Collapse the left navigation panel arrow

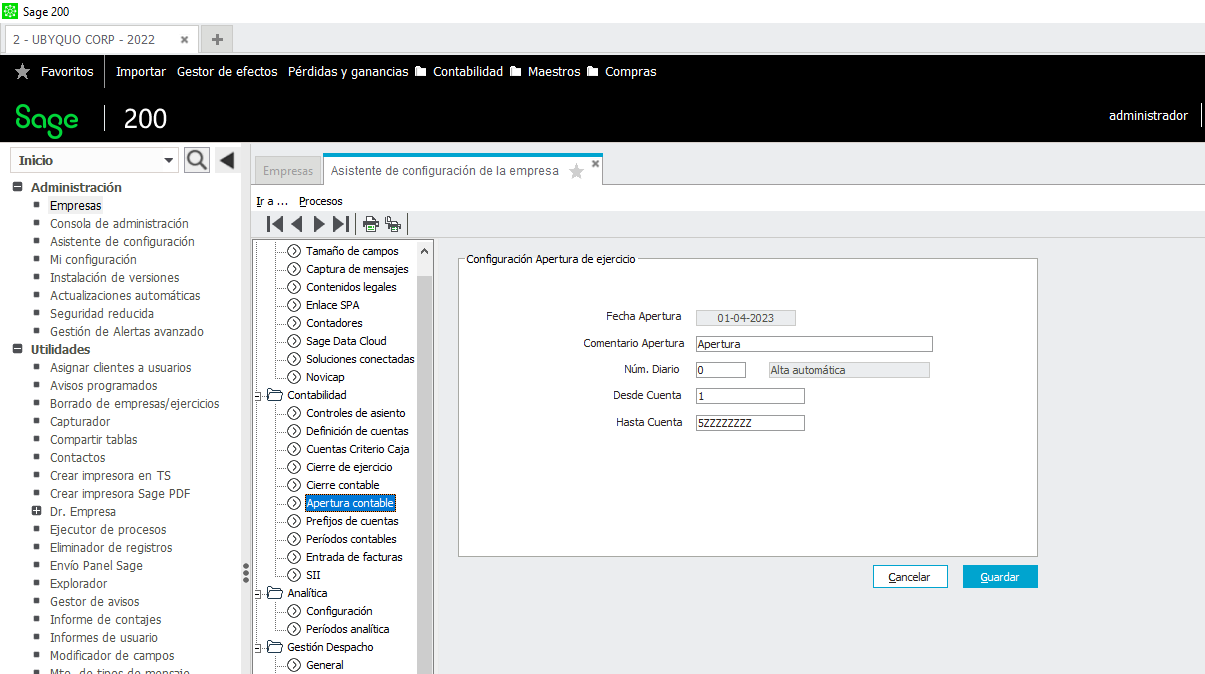pos(226,160)
